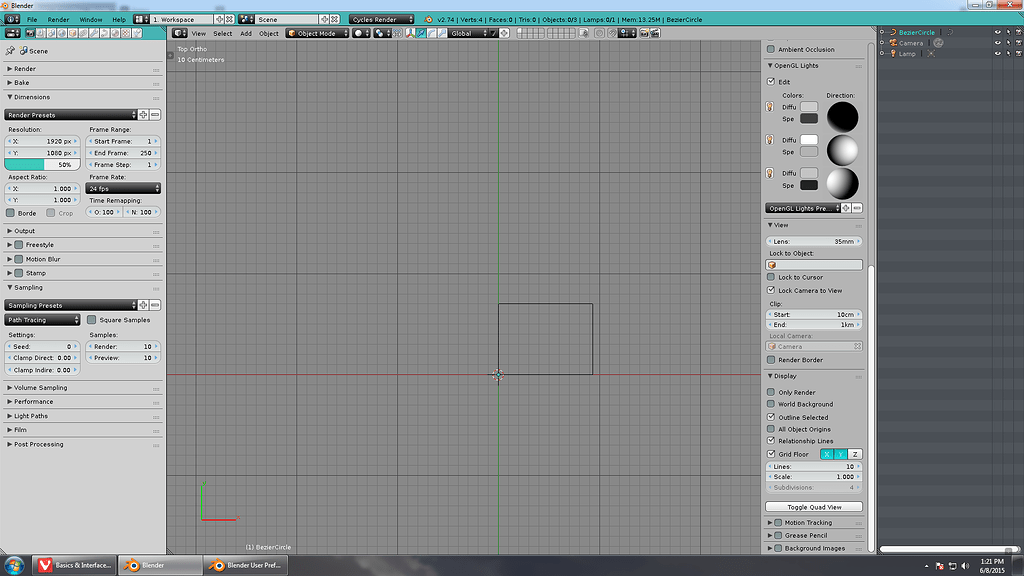
Task: Open the Path Tracing dropdown
Action: tap(42, 320)
